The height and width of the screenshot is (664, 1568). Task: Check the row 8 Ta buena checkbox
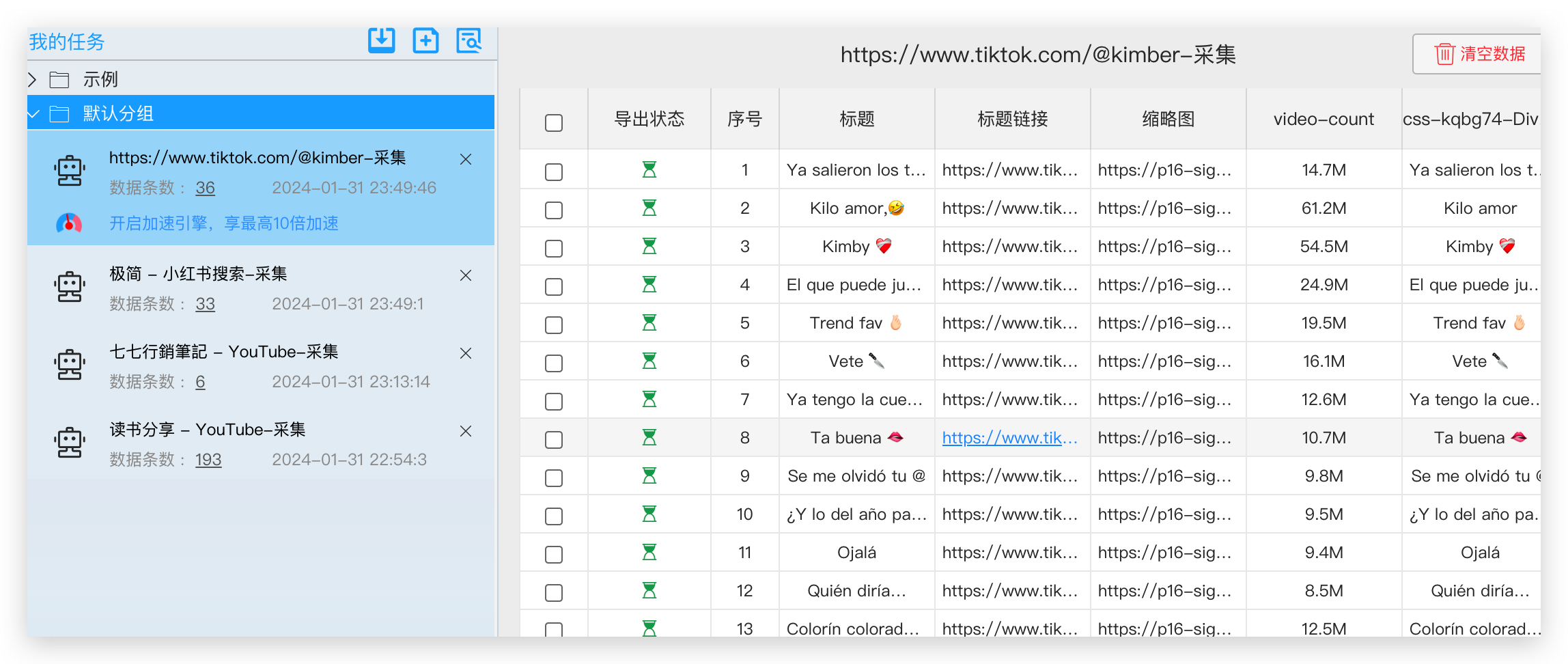[x=554, y=439]
